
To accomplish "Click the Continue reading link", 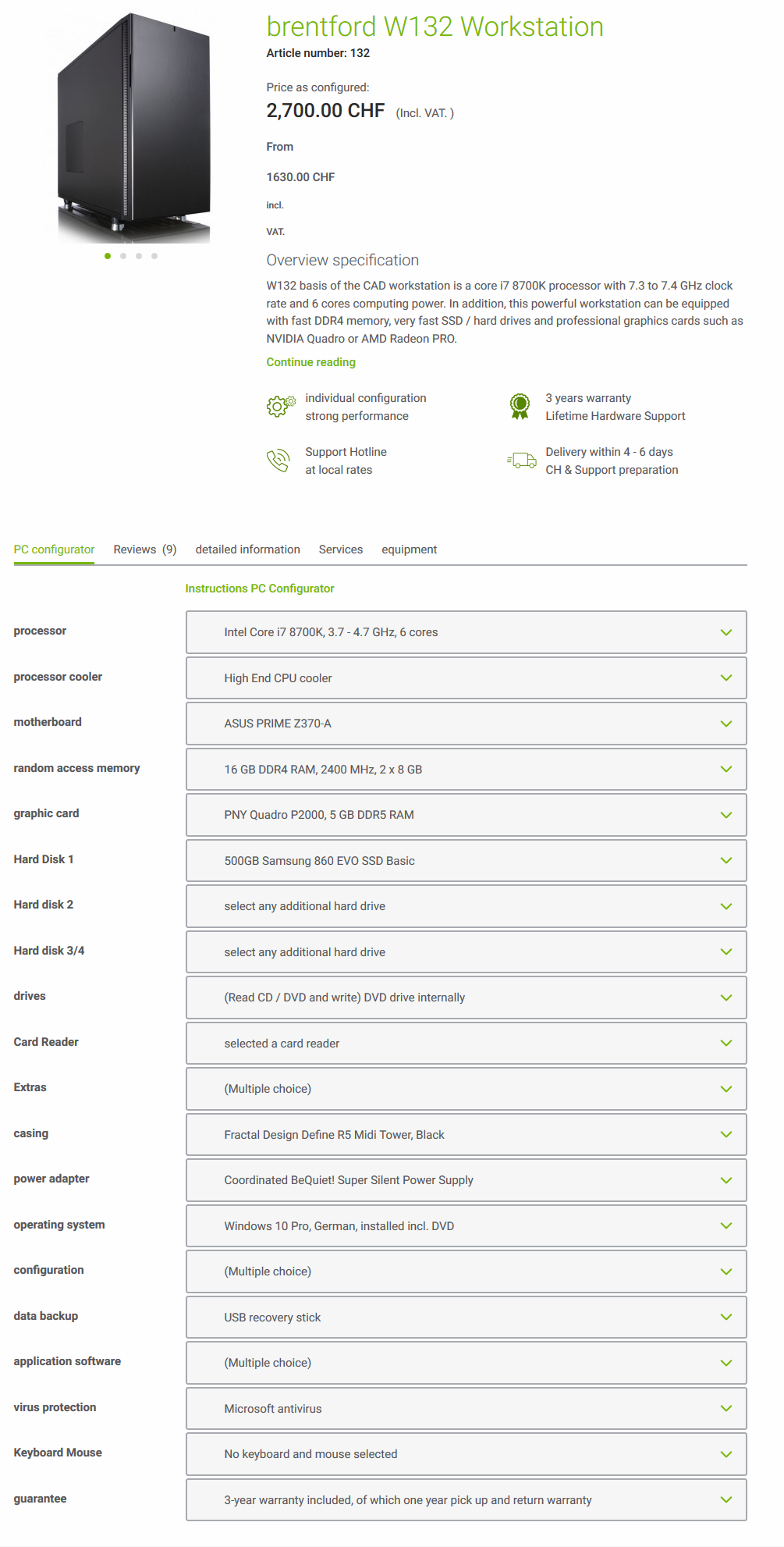I will [x=310, y=362].
